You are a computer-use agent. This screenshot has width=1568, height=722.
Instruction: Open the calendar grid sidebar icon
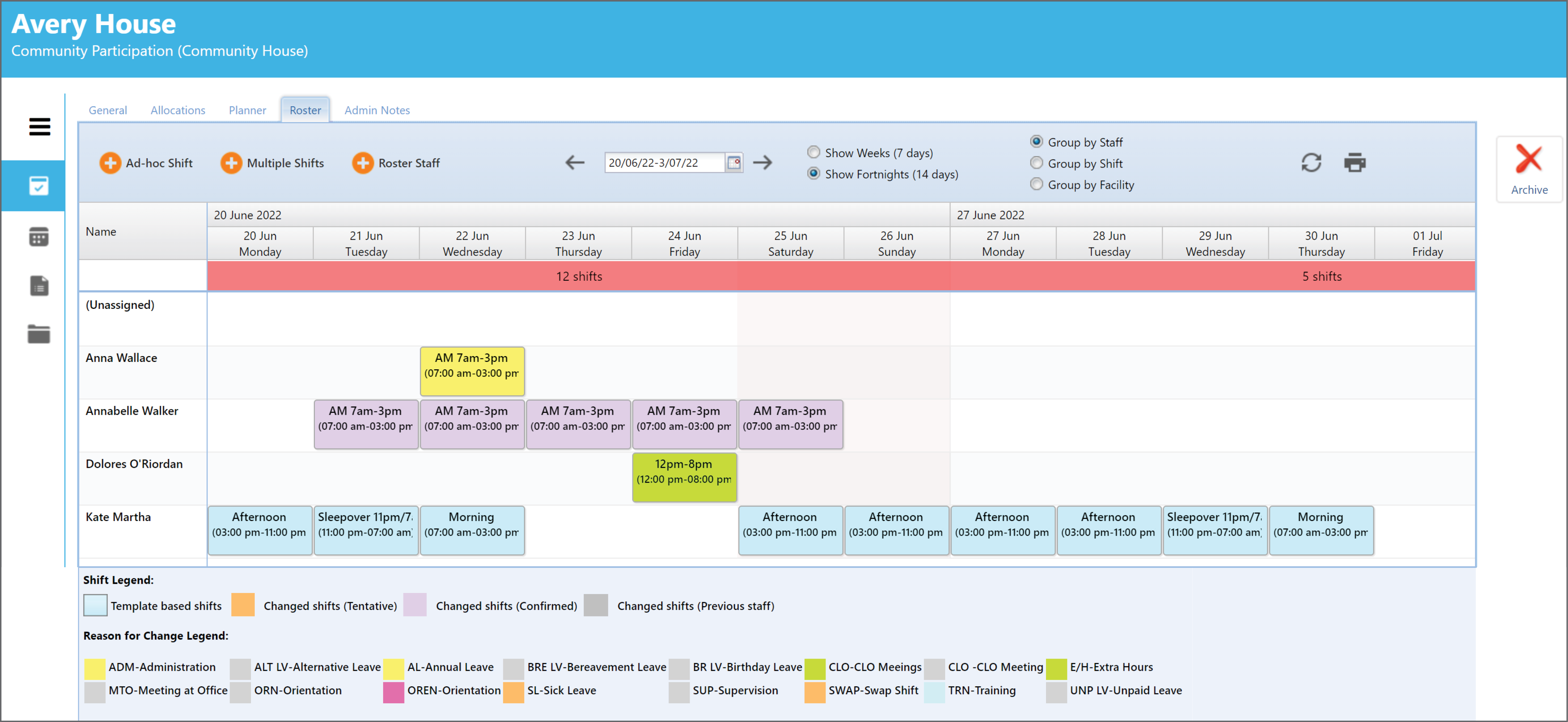(39, 237)
